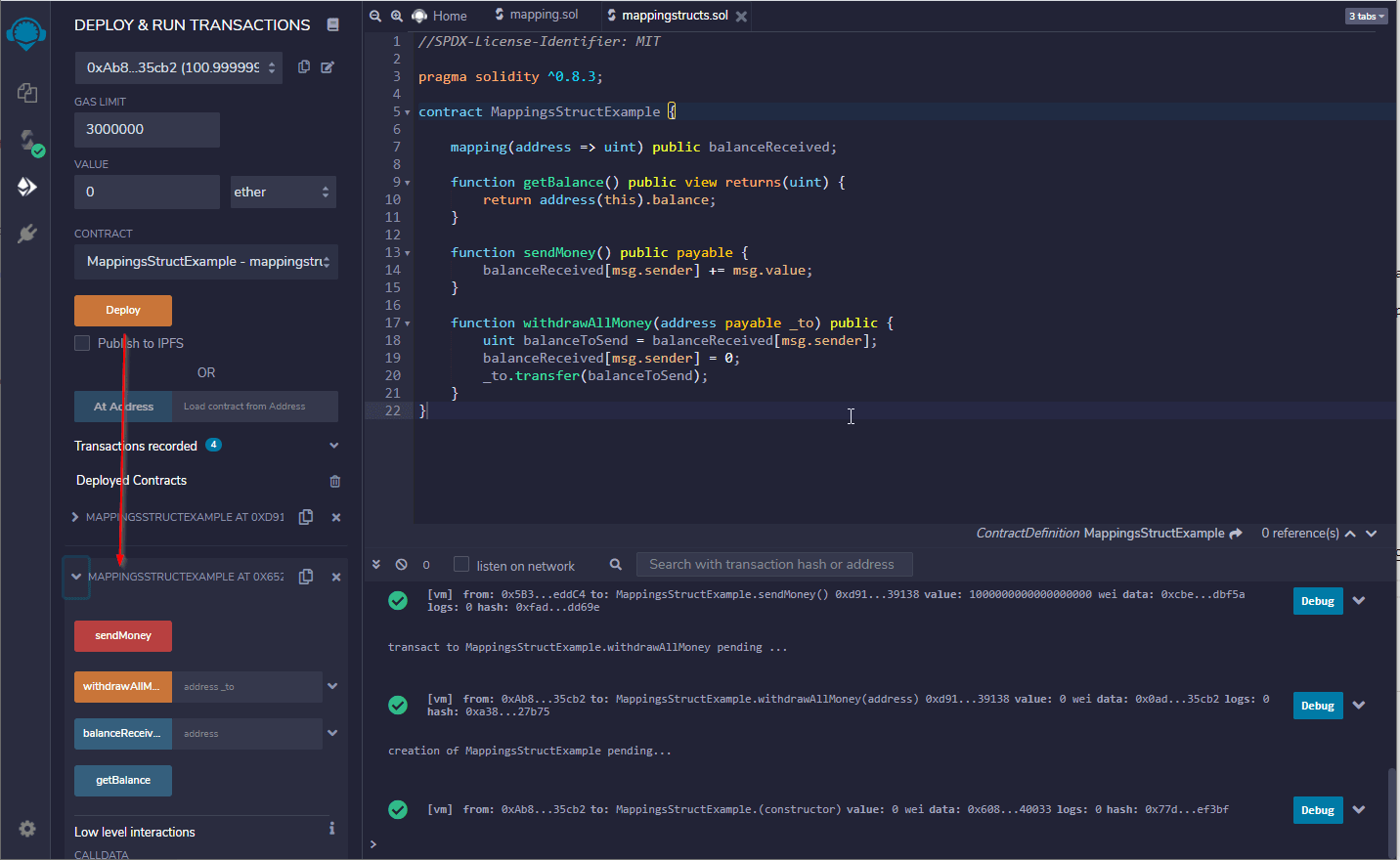Go to previous reference arrow
Viewport: 1400px width, 860px height.
tap(1350, 534)
